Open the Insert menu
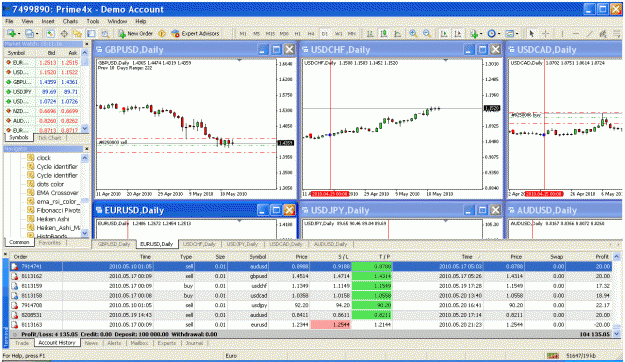The height and width of the screenshot is (362, 625). tap(48, 21)
